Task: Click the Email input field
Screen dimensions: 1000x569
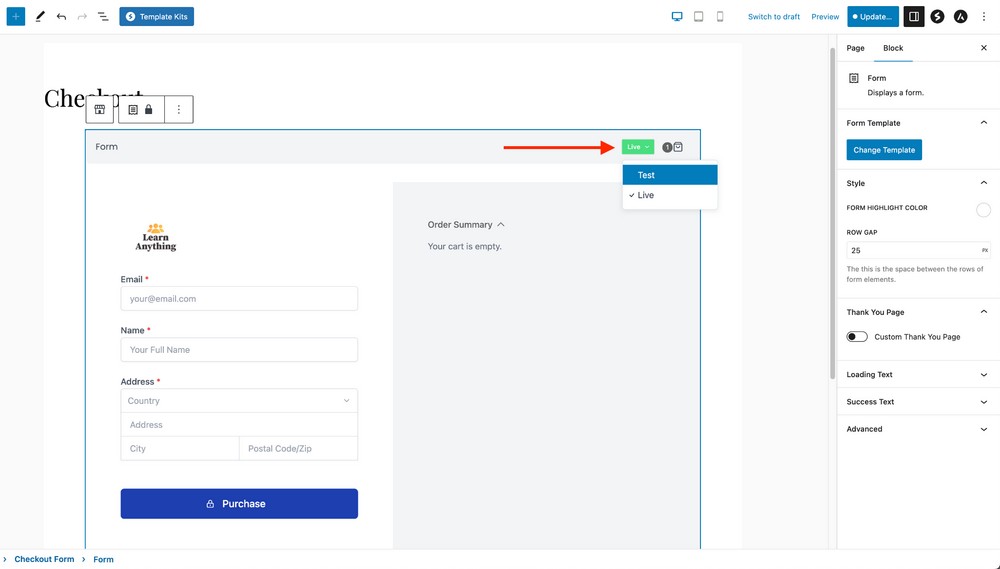Action: click(x=239, y=299)
